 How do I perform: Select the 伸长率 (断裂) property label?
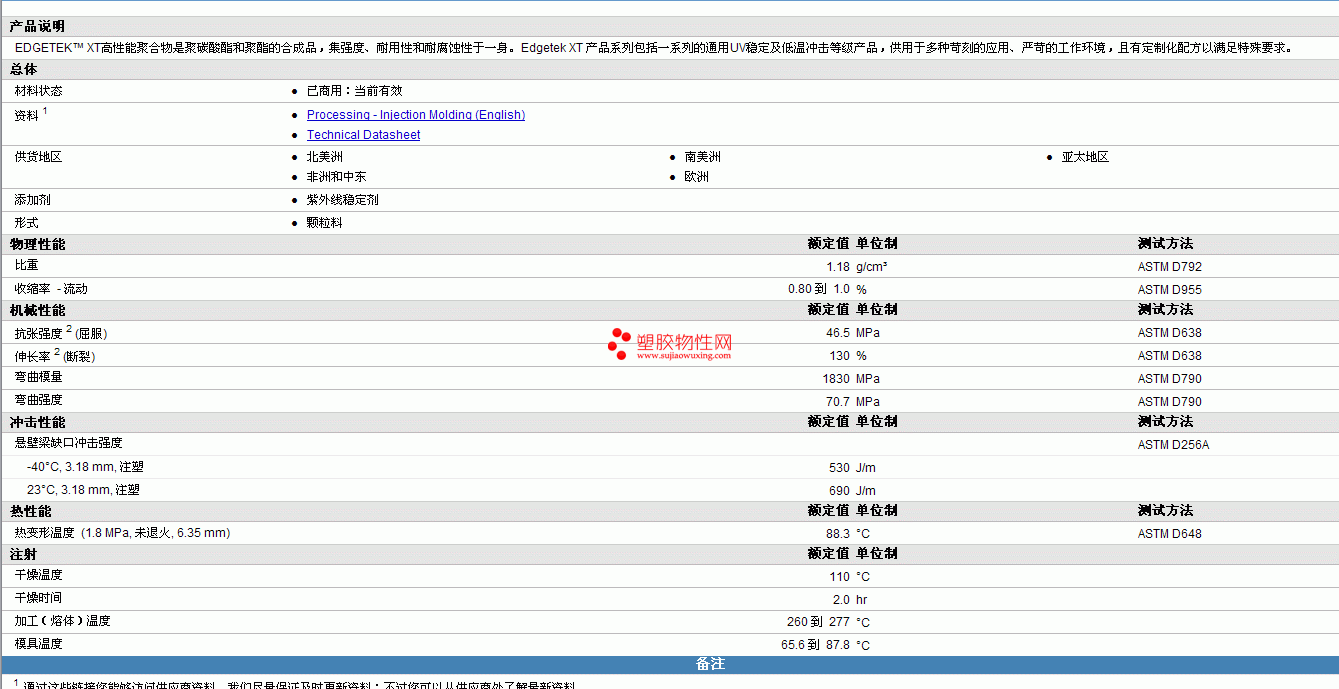tap(55, 355)
